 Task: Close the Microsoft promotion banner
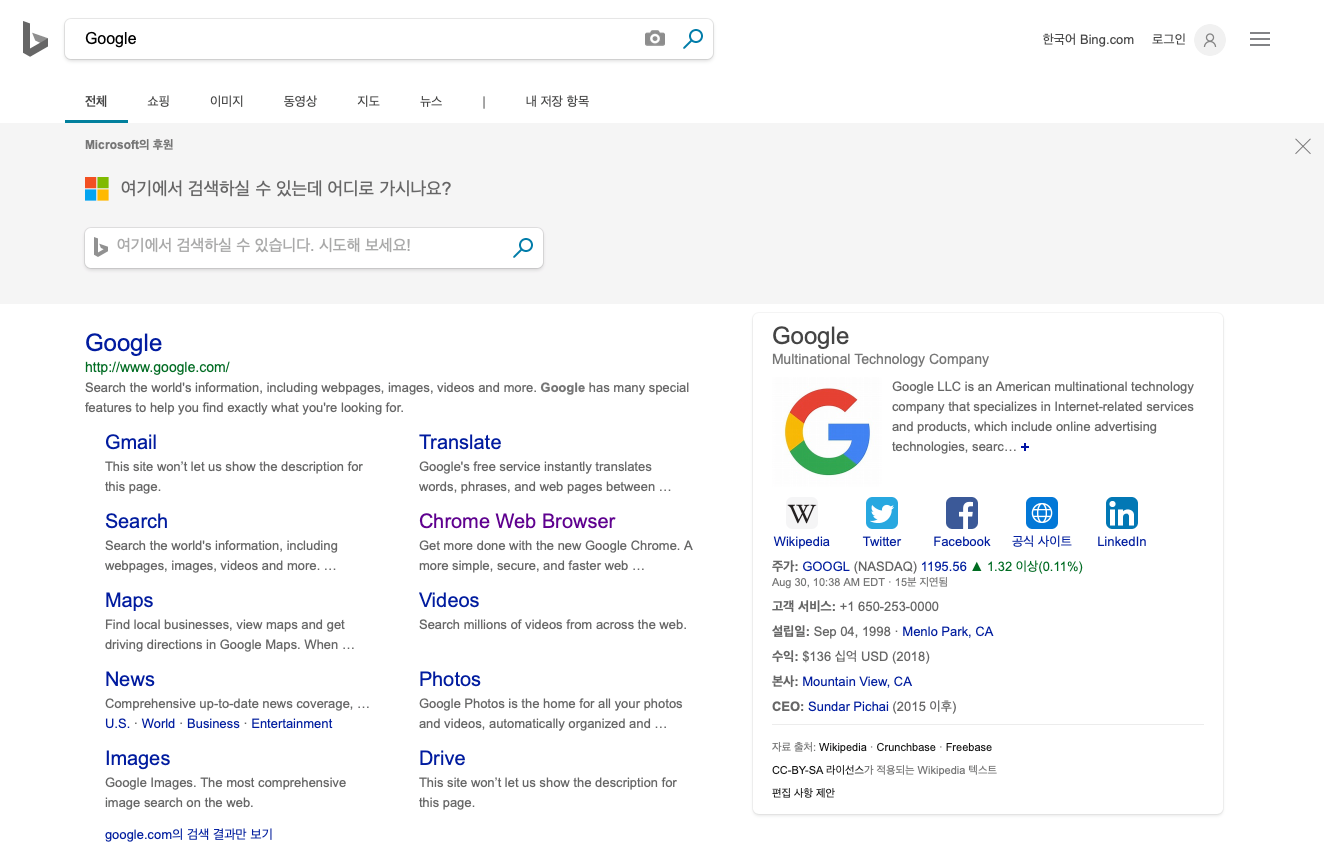click(1303, 147)
